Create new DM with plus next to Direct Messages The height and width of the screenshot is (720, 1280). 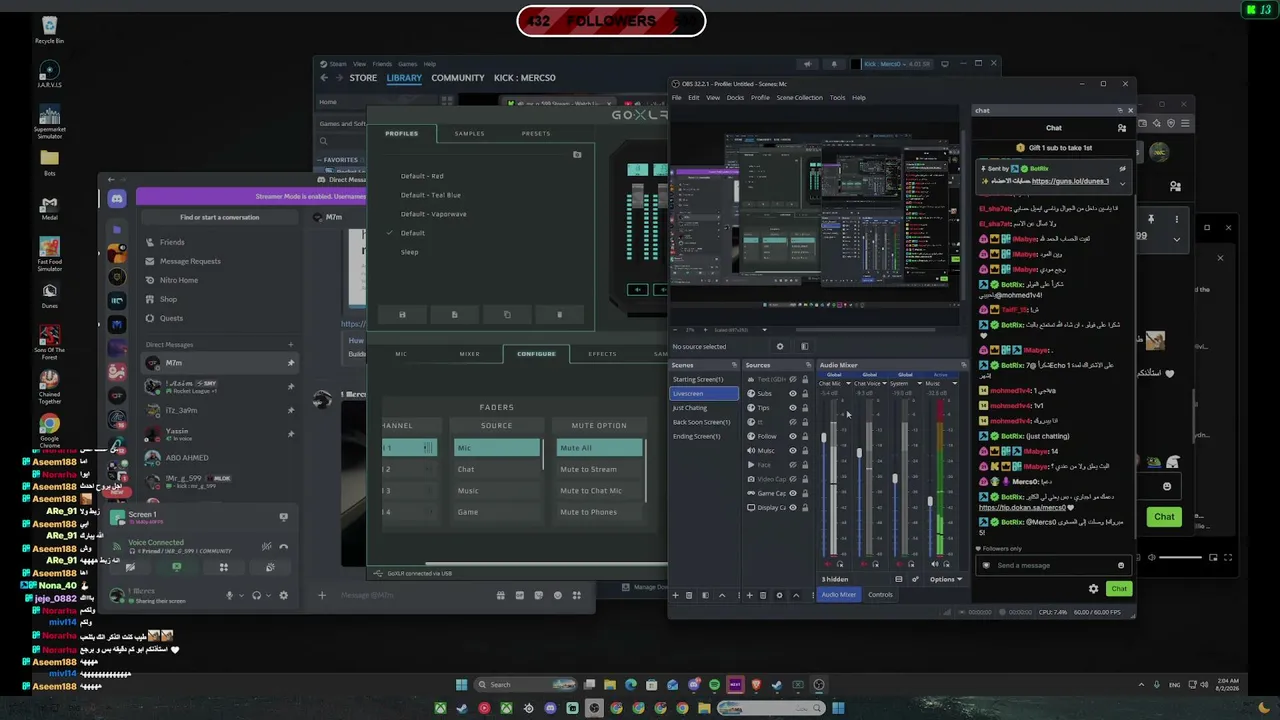pyautogui.click(x=291, y=345)
